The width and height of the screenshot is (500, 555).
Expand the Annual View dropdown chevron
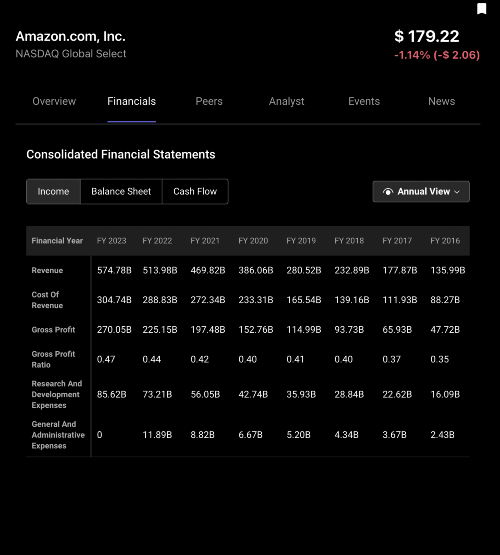tap(457, 192)
